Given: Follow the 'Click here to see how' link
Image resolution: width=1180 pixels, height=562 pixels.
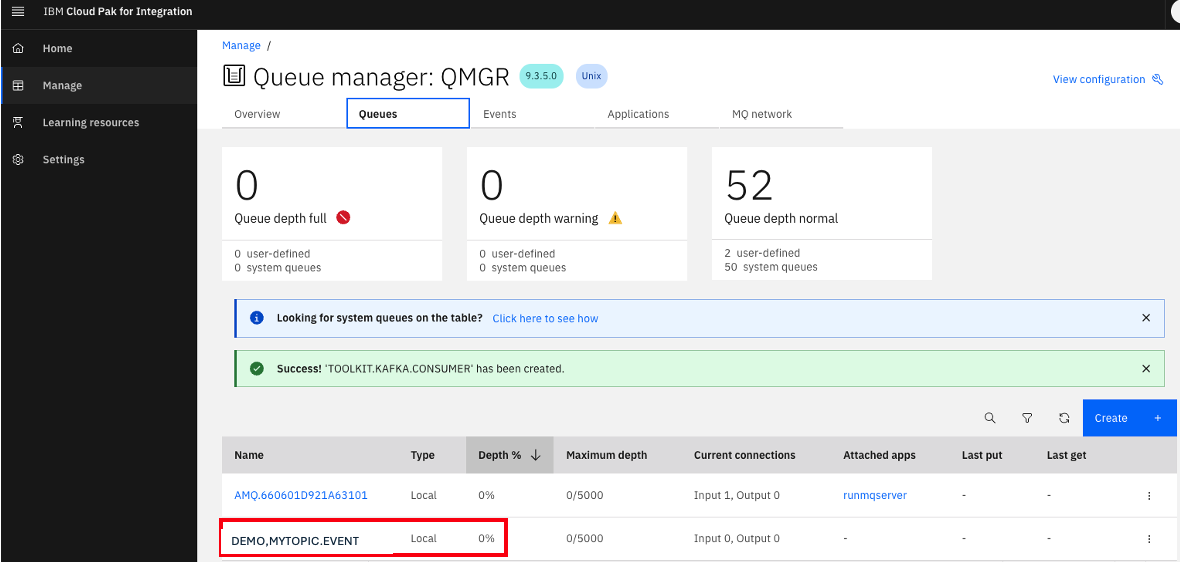Looking at the screenshot, I should pos(545,318).
